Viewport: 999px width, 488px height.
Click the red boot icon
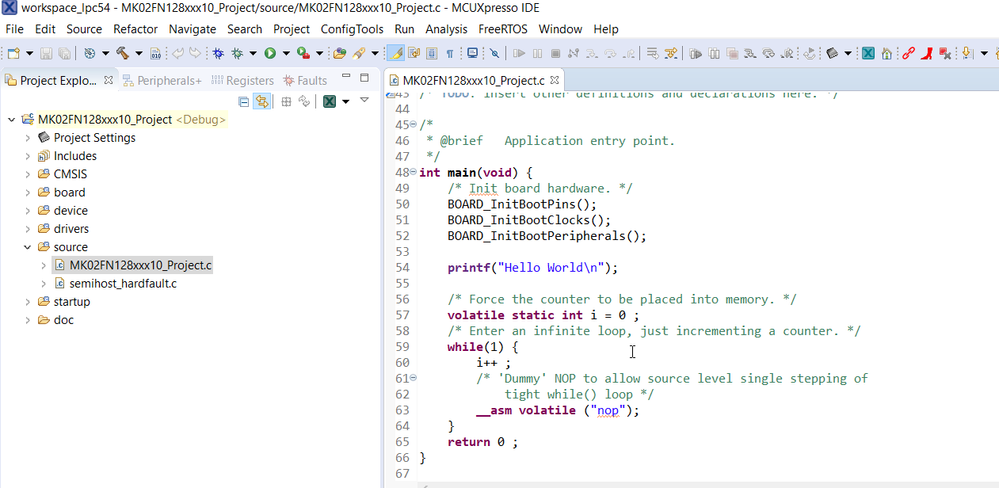coord(928,54)
